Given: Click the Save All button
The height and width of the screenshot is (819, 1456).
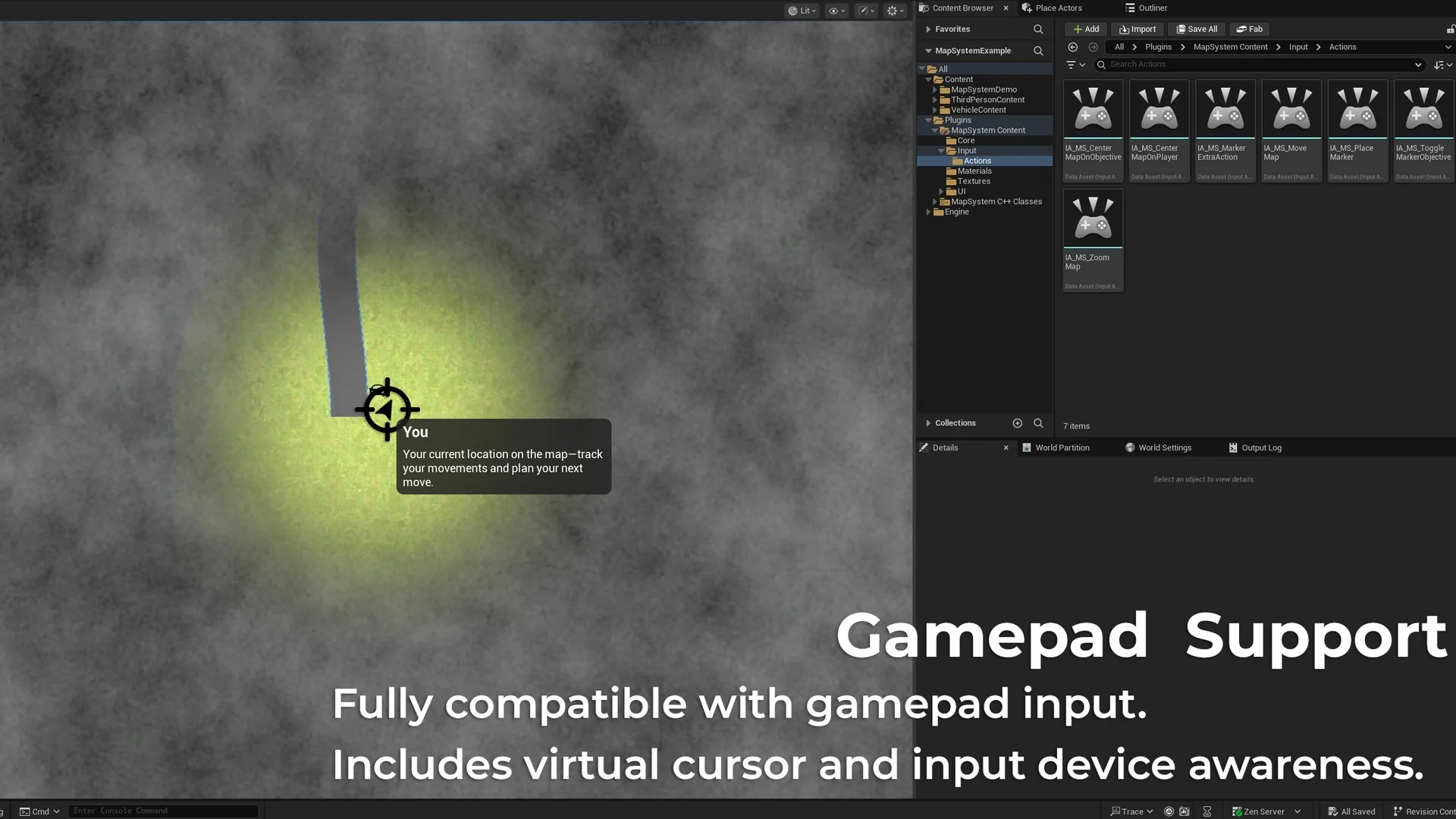Looking at the screenshot, I should (1197, 29).
